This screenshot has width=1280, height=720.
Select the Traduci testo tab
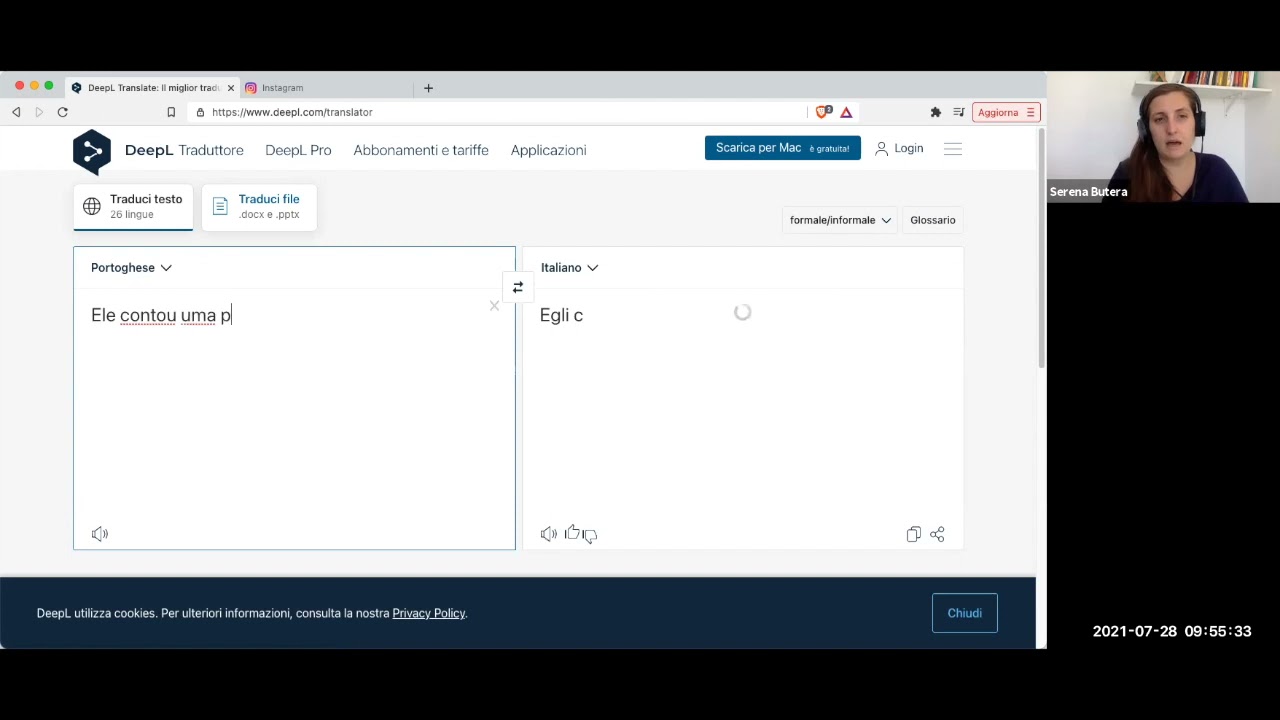(x=133, y=206)
